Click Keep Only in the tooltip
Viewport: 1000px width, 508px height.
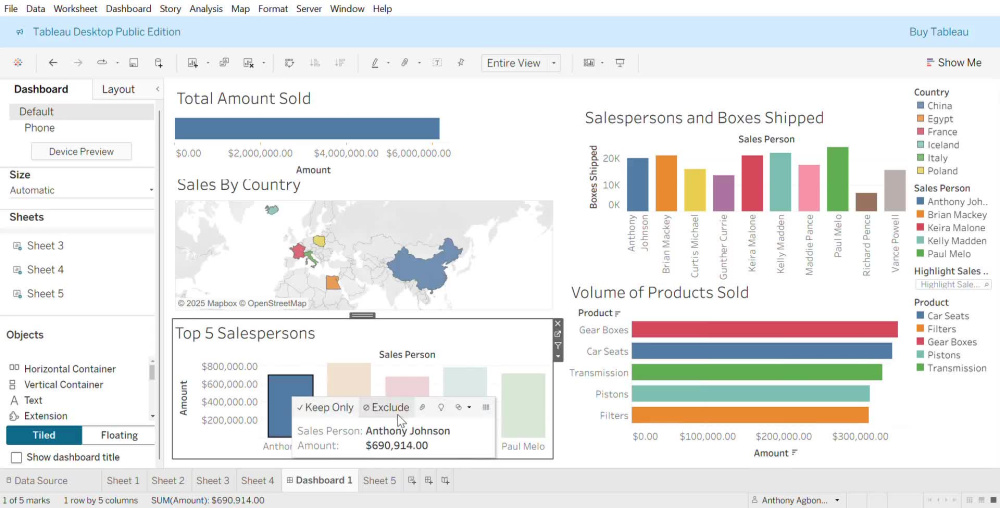tap(325, 407)
